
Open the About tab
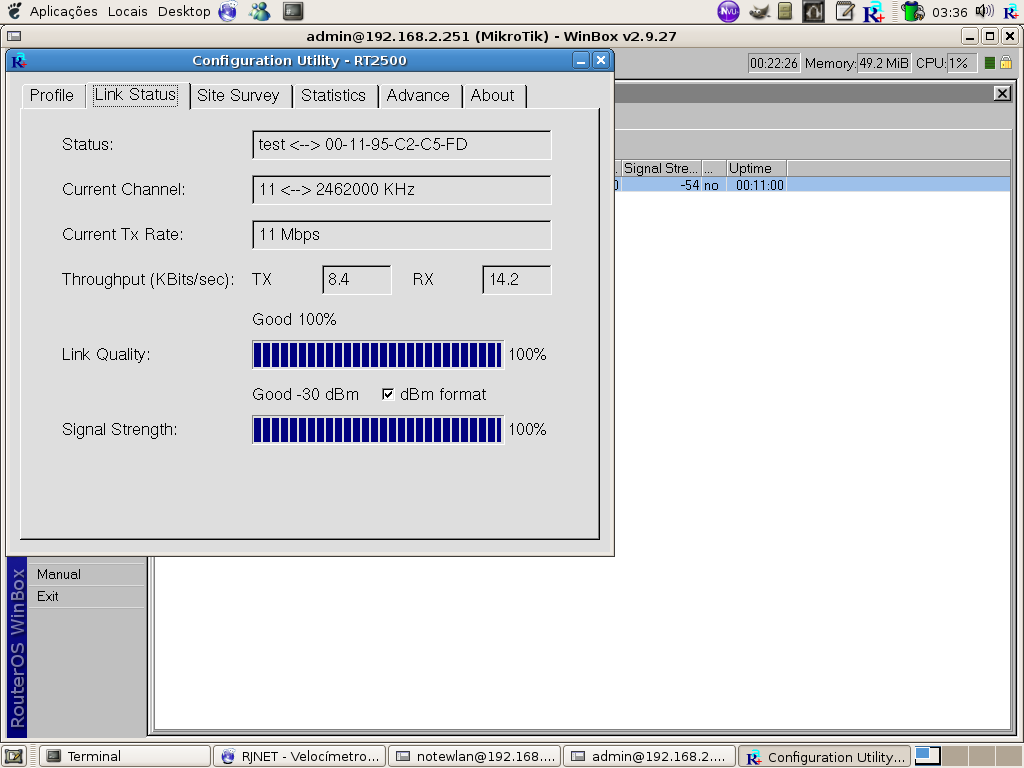492,95
